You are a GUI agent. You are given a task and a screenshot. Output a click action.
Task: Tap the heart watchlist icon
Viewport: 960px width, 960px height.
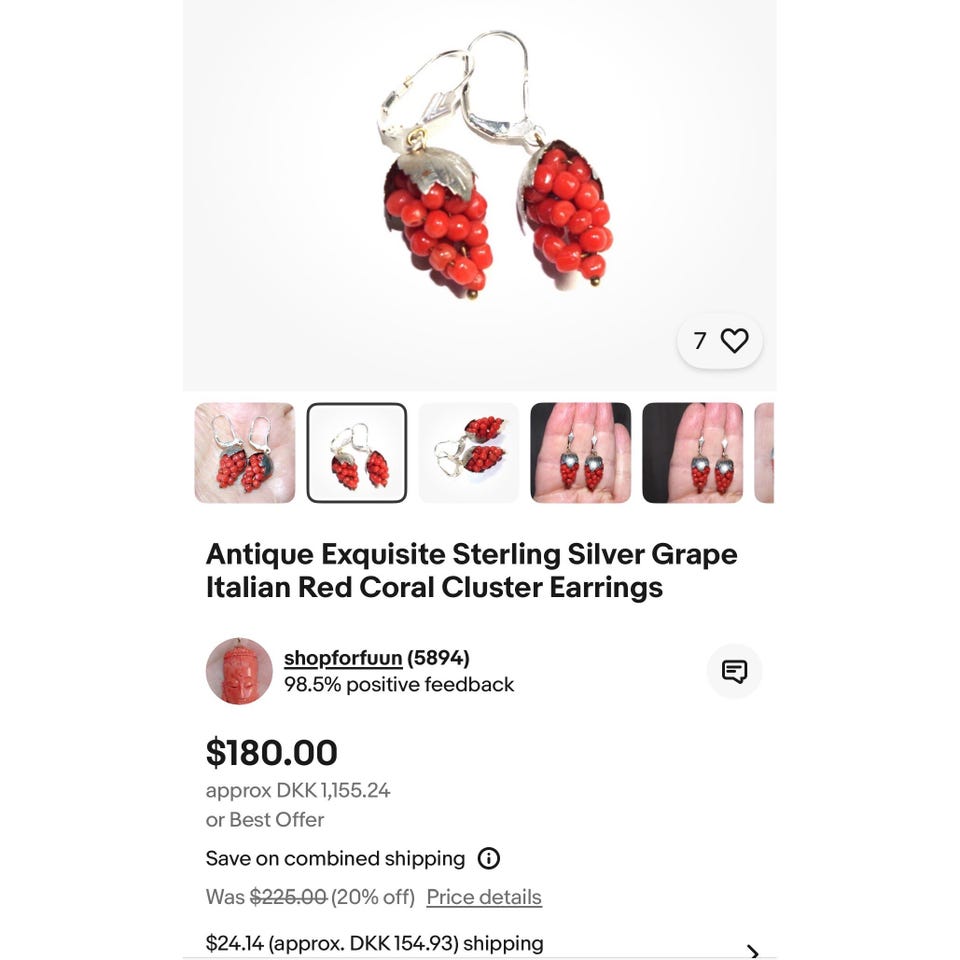point(734,340)
